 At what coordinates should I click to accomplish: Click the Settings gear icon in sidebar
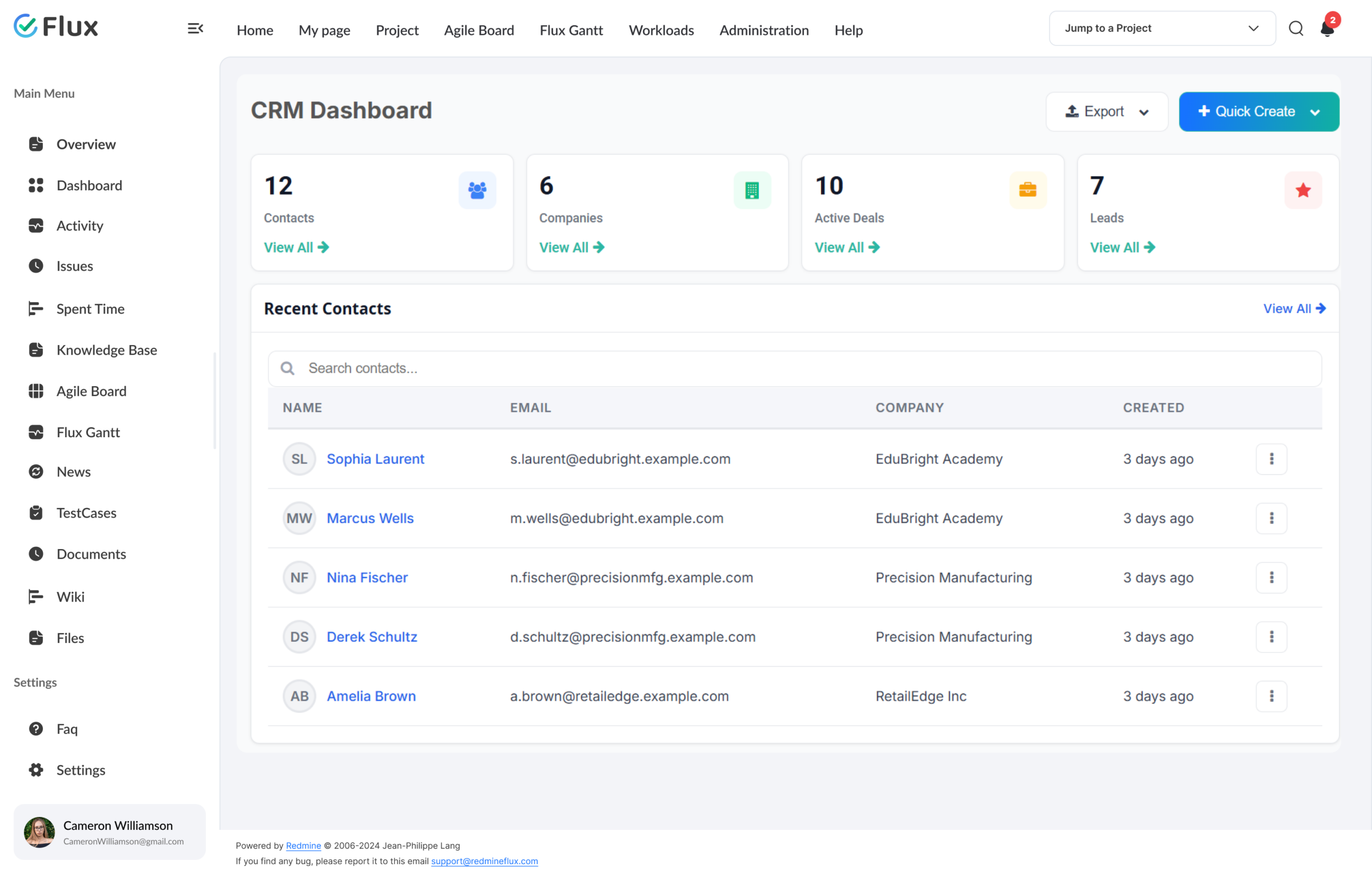coord(36,770)
